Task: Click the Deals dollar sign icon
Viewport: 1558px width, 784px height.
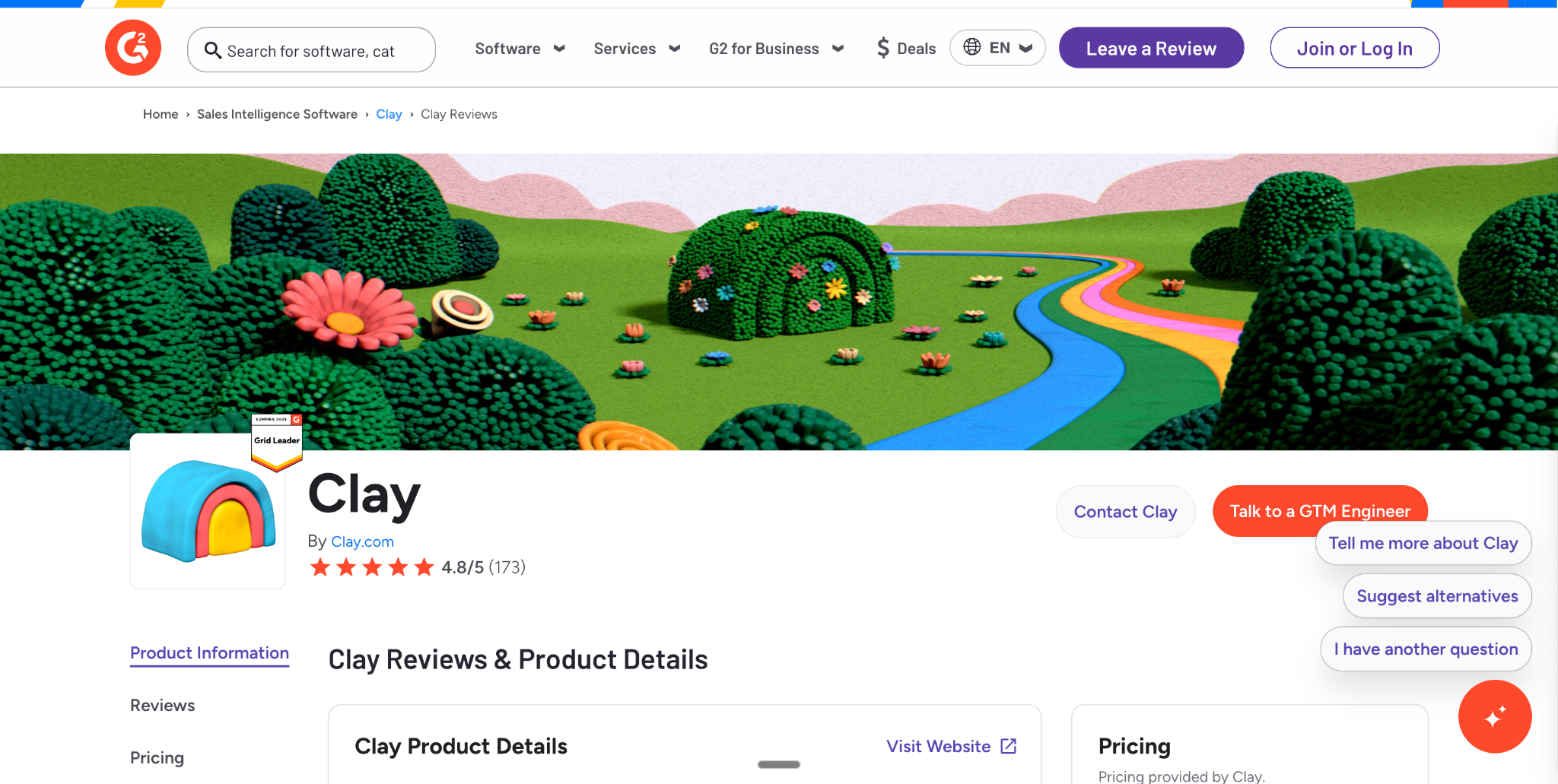Action: click(882, 48)
